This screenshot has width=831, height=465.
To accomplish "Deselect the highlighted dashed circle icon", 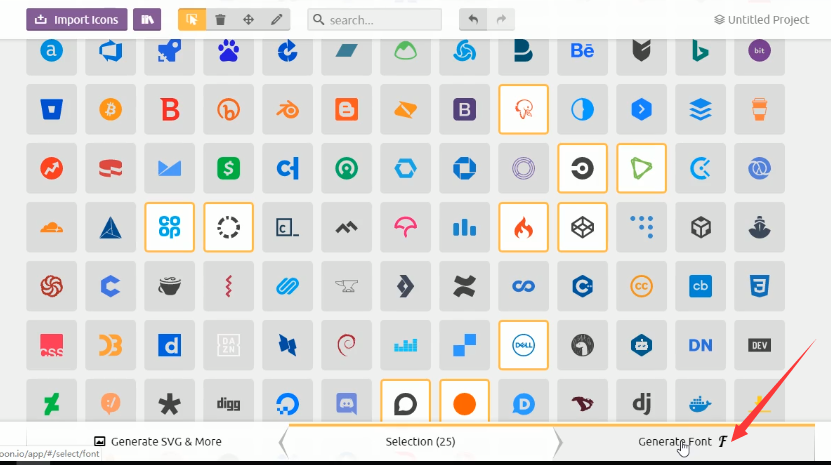I will 228,227.
